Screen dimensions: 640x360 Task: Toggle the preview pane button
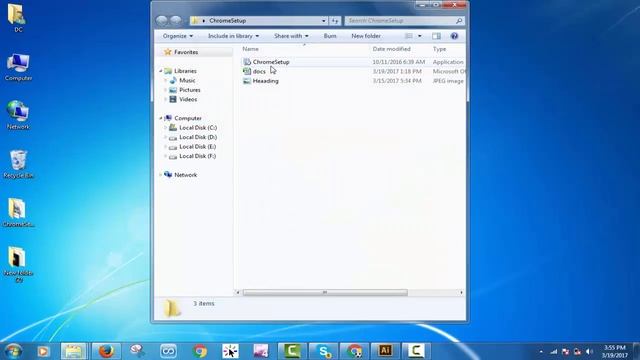(x=436, y=36)
